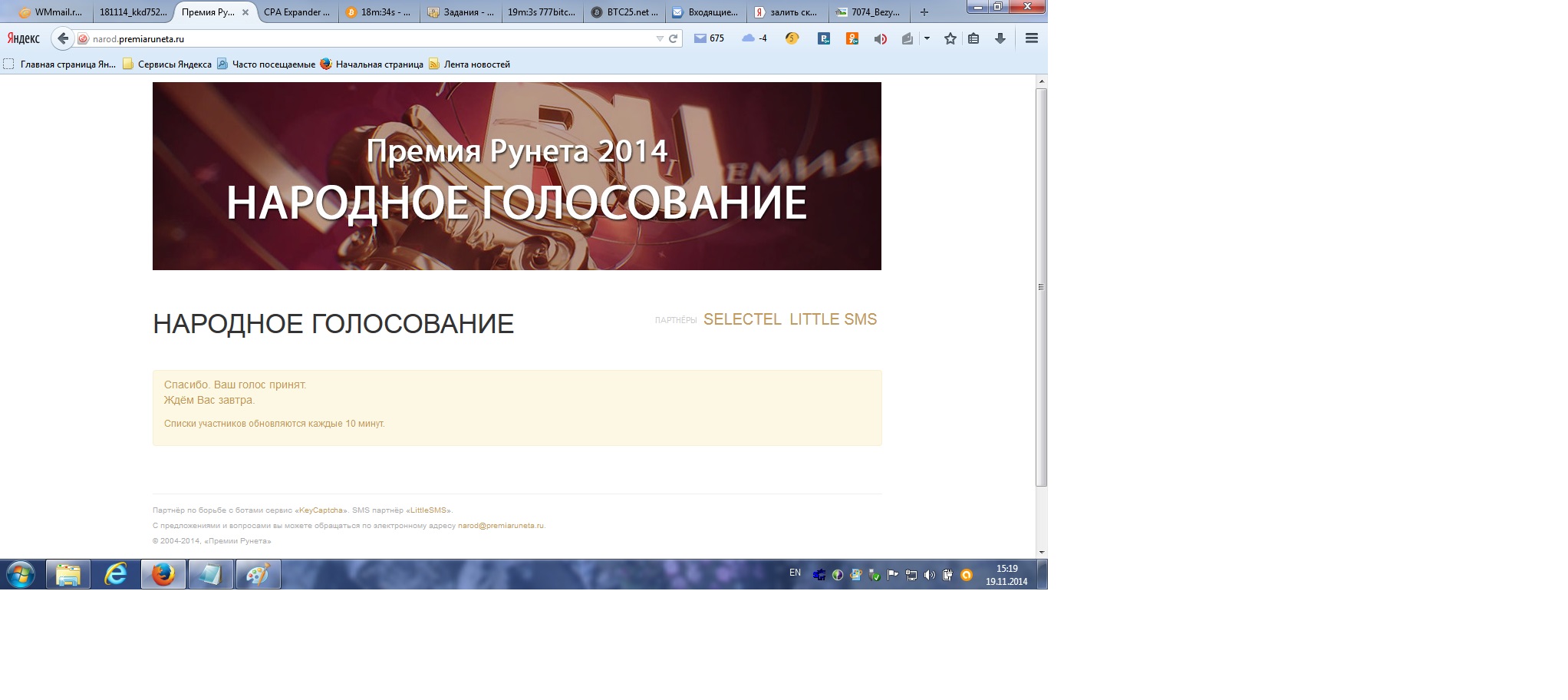Open the Firefox hamburger menu
This screenshot has height=700, width=1568.
tap(1032, 38)
